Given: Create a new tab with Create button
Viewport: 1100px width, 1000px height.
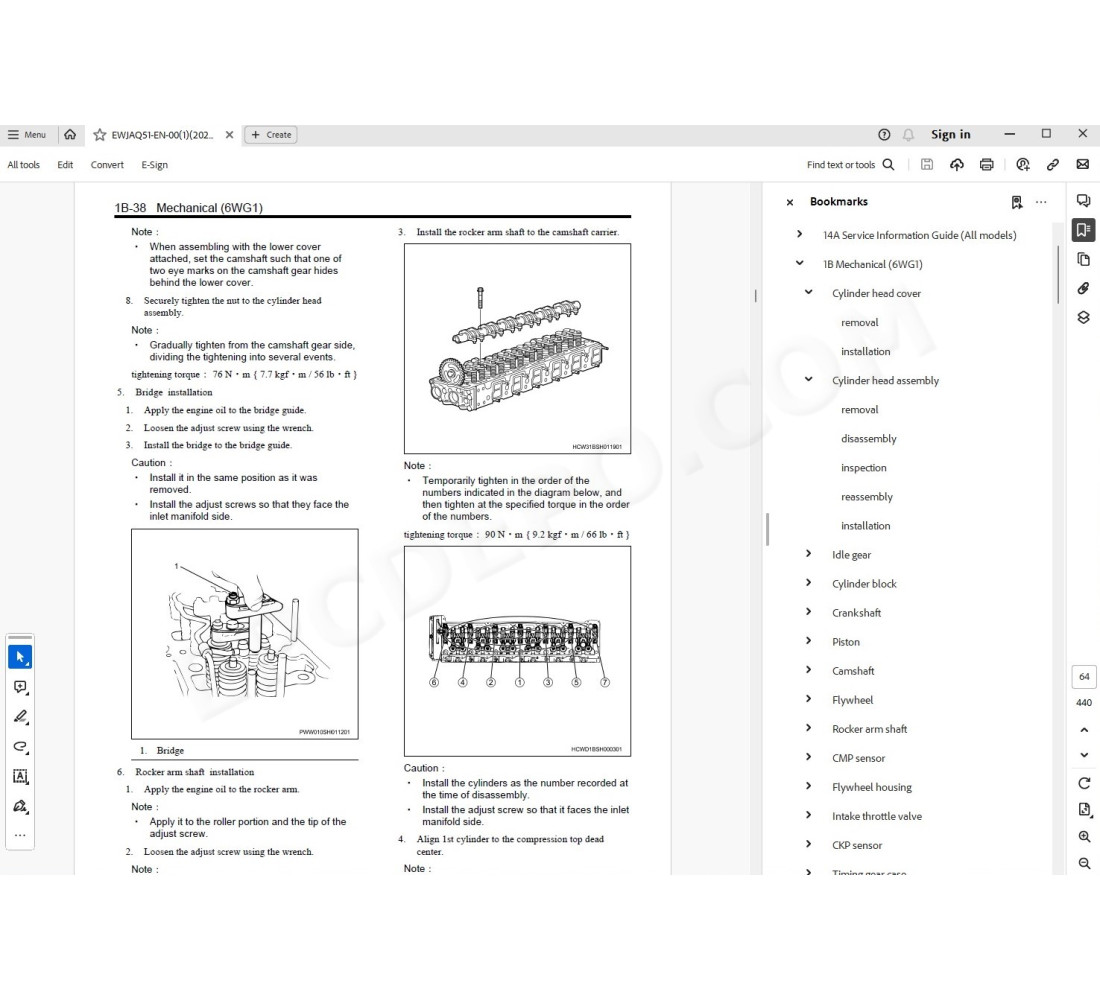Looking at the screenshot, I should [x=271, y=135].
